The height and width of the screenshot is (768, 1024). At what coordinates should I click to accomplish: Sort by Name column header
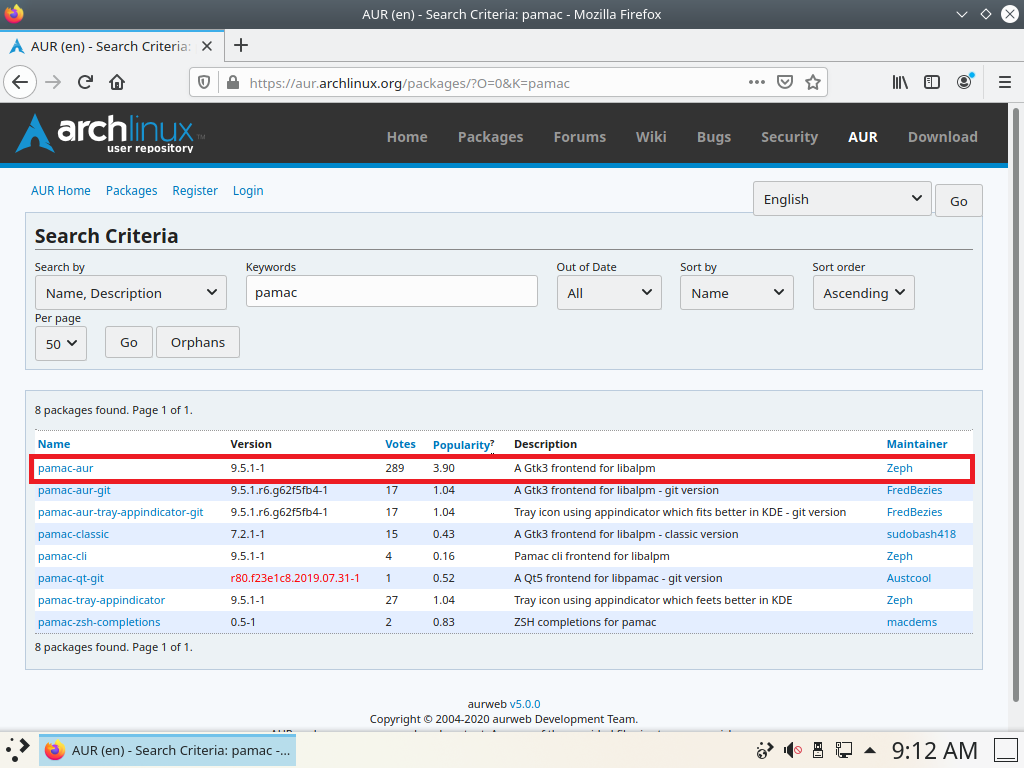(54, 444)
